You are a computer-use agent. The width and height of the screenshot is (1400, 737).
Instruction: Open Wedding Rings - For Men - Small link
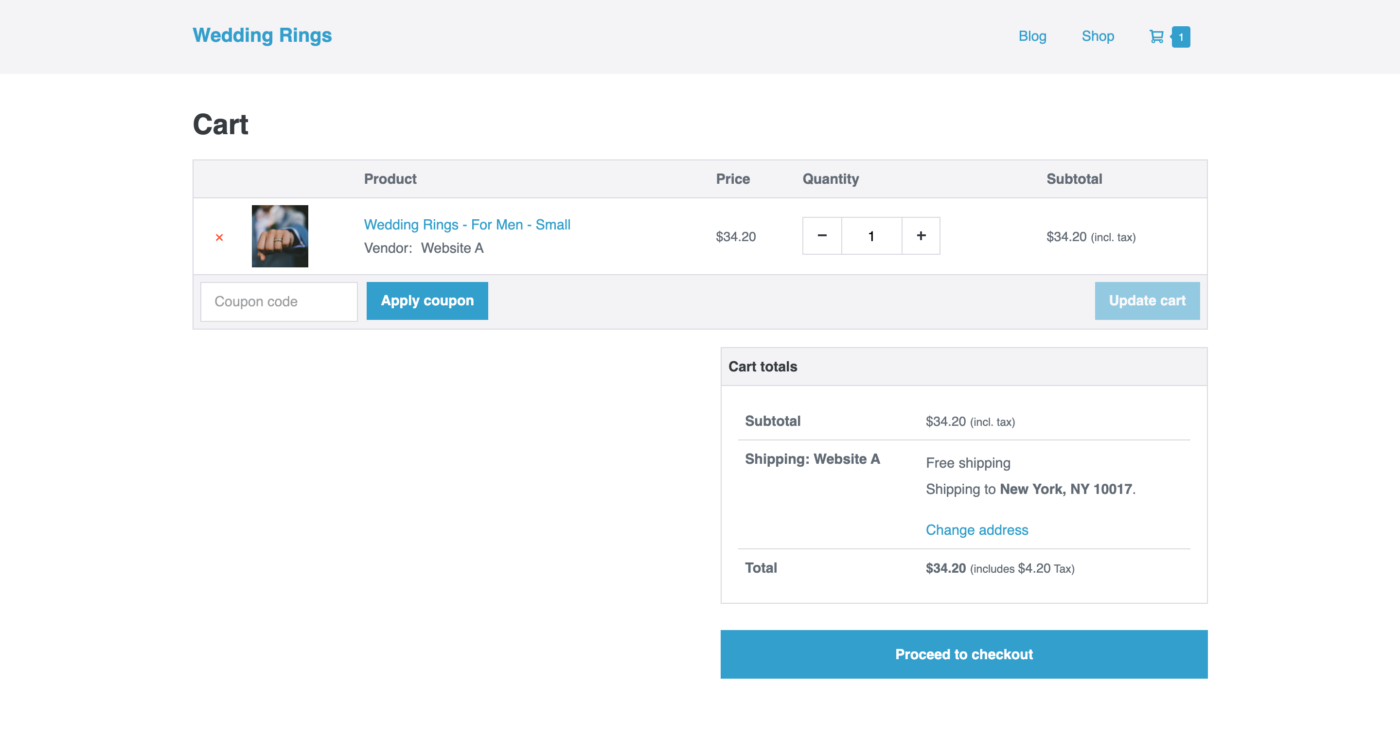(x=467, y=225)
